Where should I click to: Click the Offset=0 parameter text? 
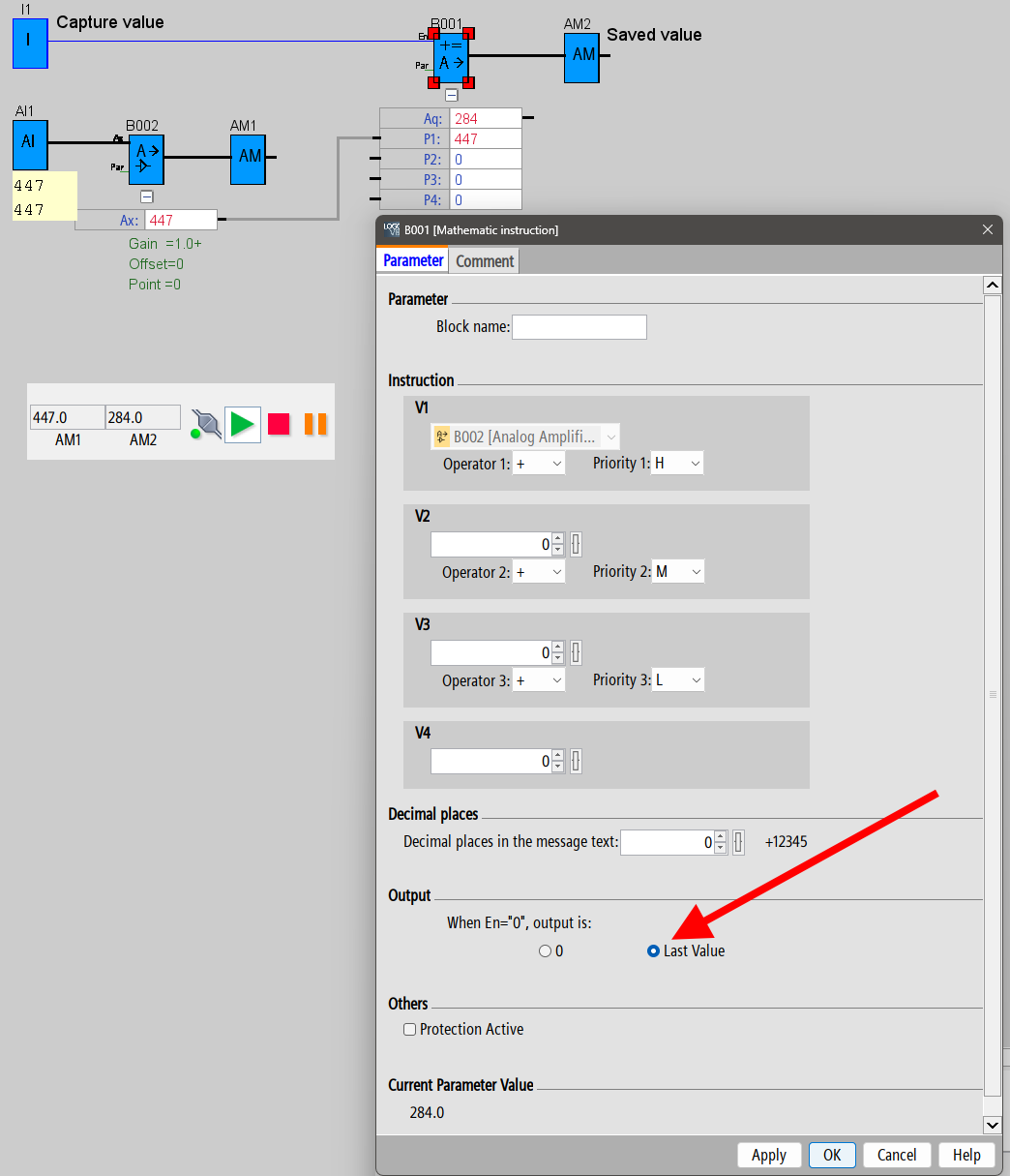(x=156, y=264)
